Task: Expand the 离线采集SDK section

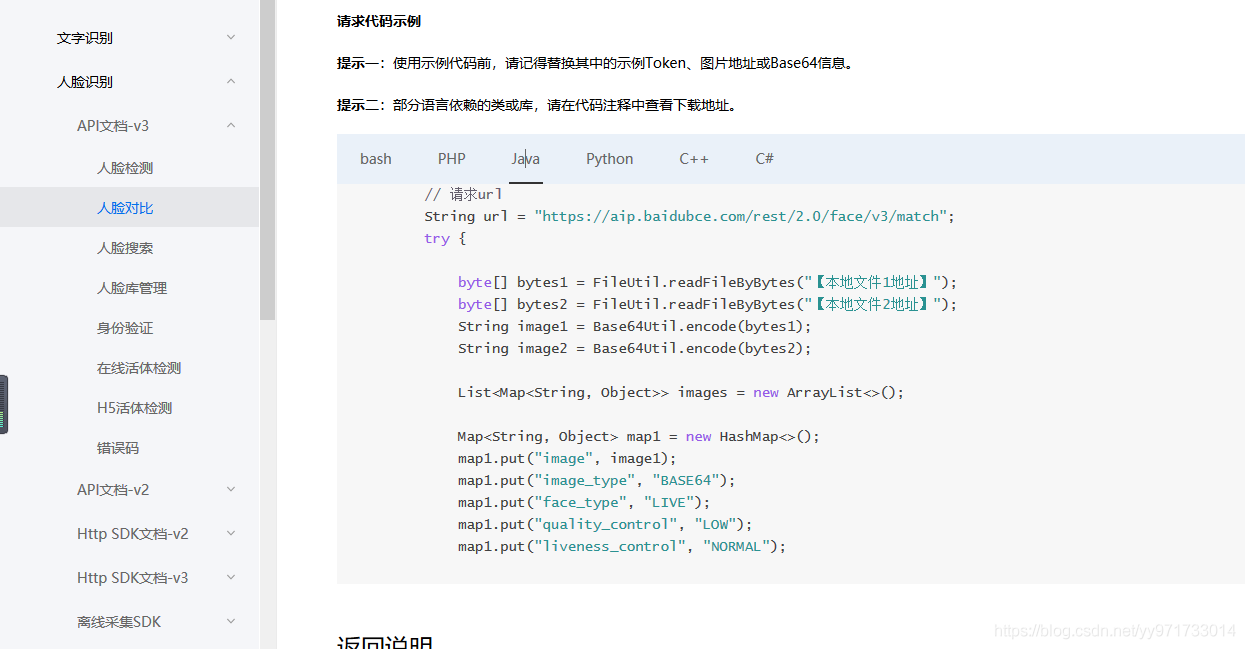Action: click(x=120, y=621)
